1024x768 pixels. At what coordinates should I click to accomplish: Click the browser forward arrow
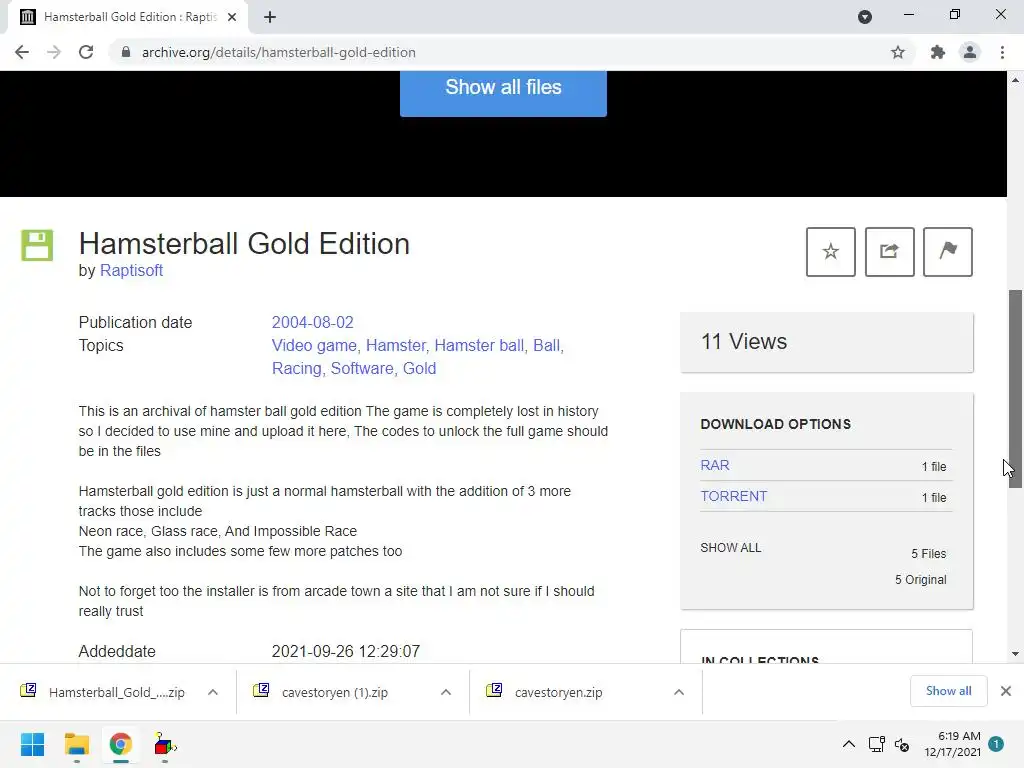coord(54,52)
